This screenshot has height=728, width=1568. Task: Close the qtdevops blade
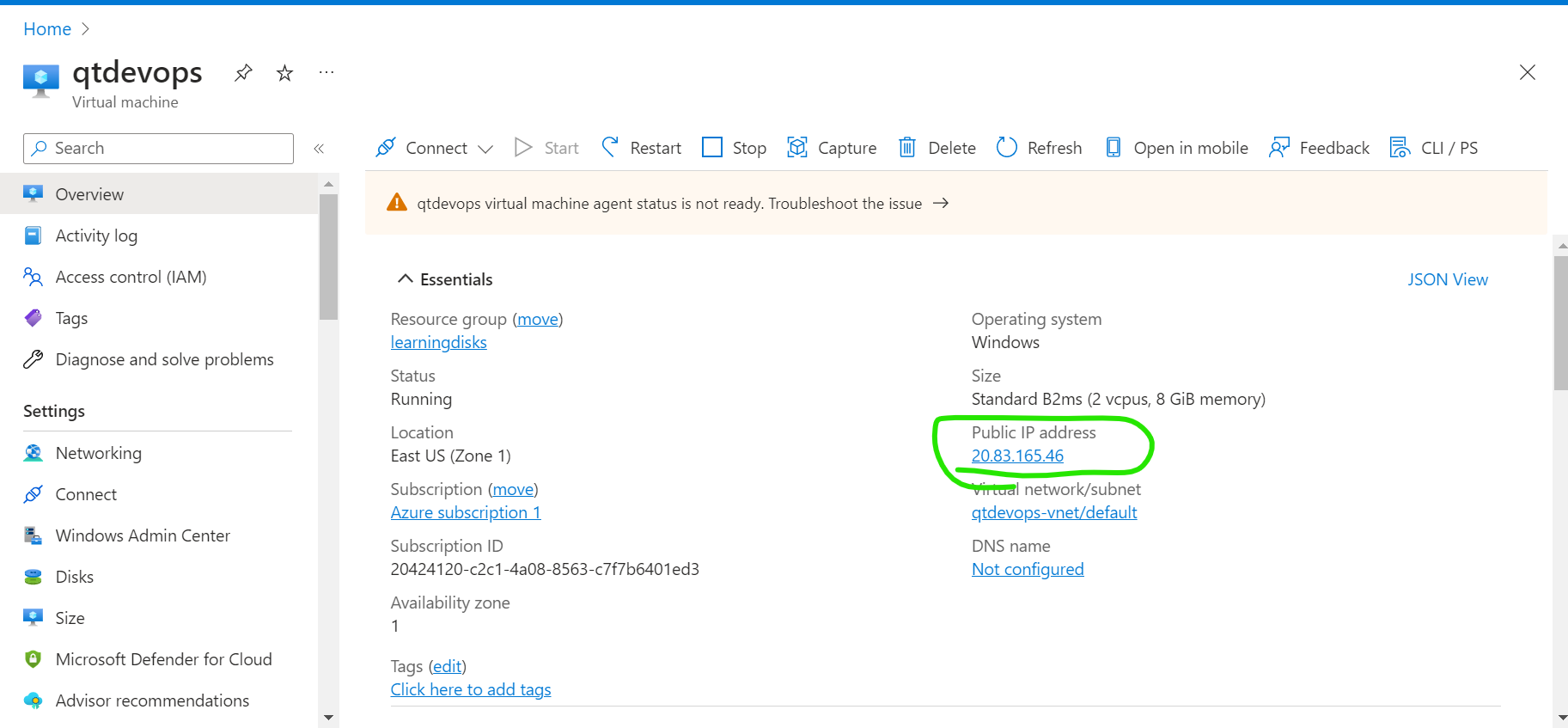[x=1527, y=72]
